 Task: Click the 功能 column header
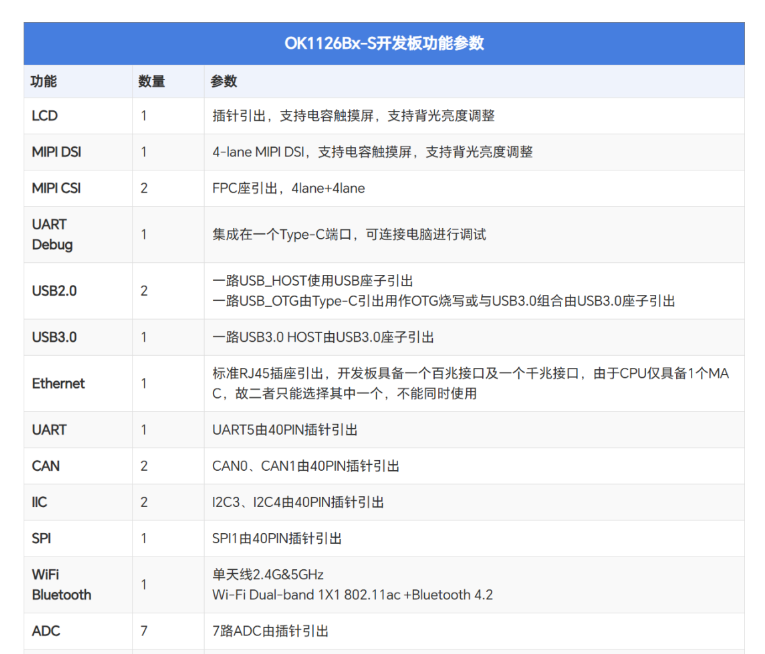pyautogui.click(x=44, y=81)
